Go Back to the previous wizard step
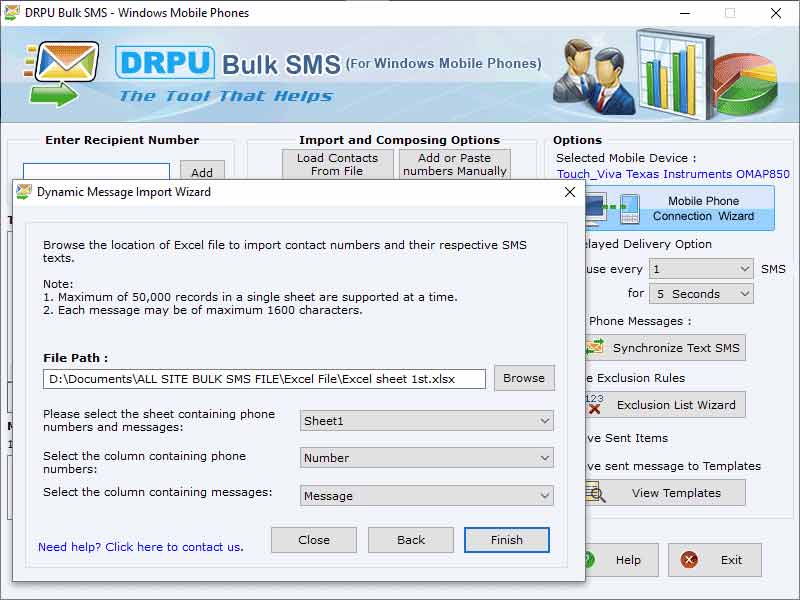 click(411, 540)
